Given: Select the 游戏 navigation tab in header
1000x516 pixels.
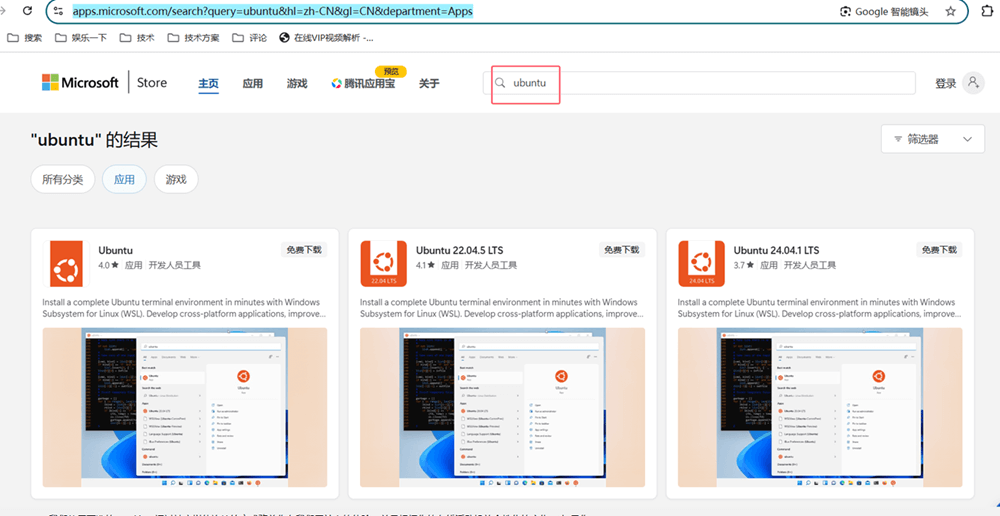Looking at the screenshot, I should coord(297,84).
